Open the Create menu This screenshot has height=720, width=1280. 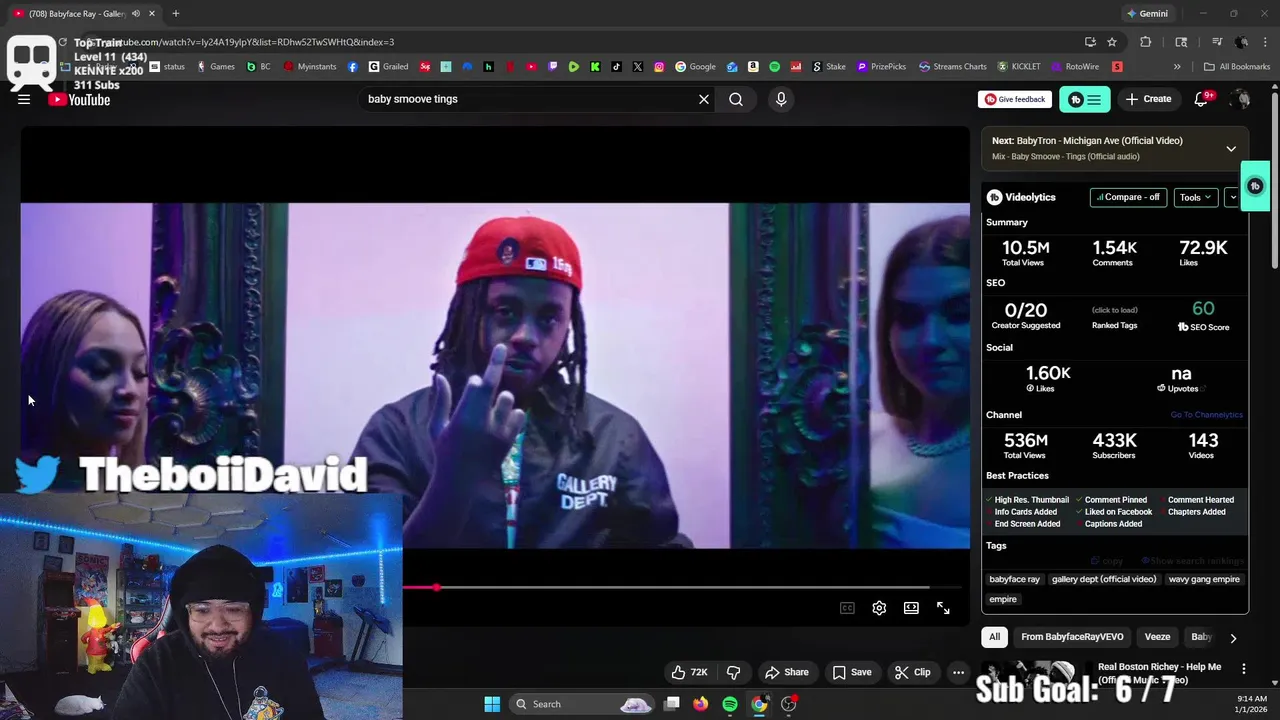pyautogui.click(x=1148, y=99)
